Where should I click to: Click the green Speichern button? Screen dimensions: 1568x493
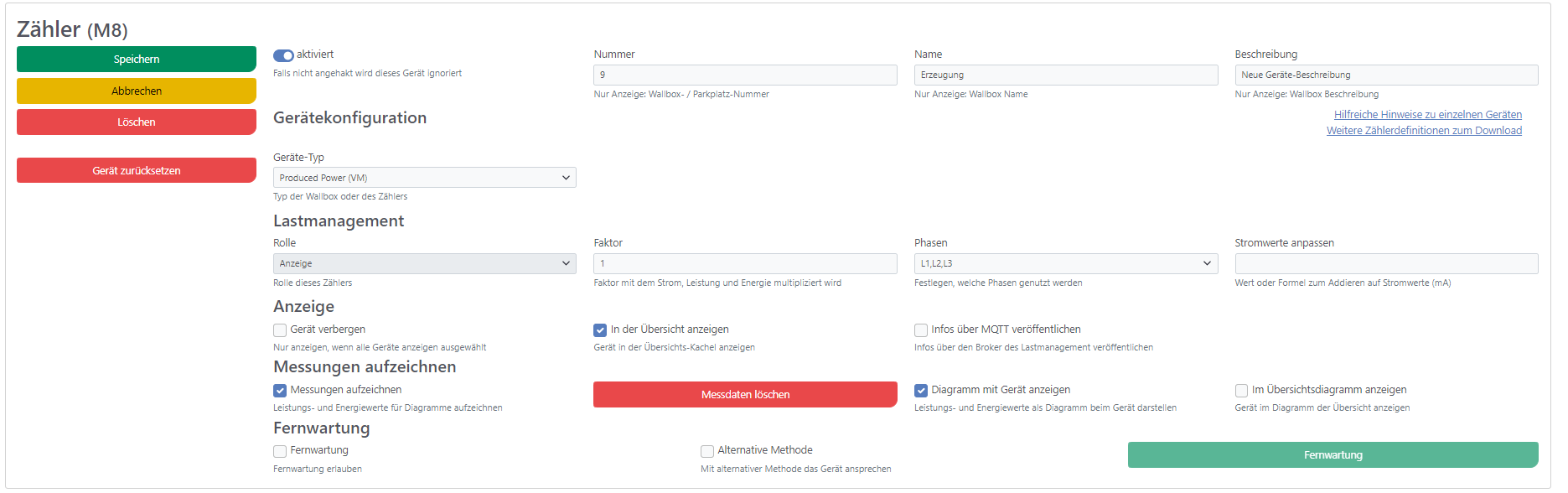[137, 59]
